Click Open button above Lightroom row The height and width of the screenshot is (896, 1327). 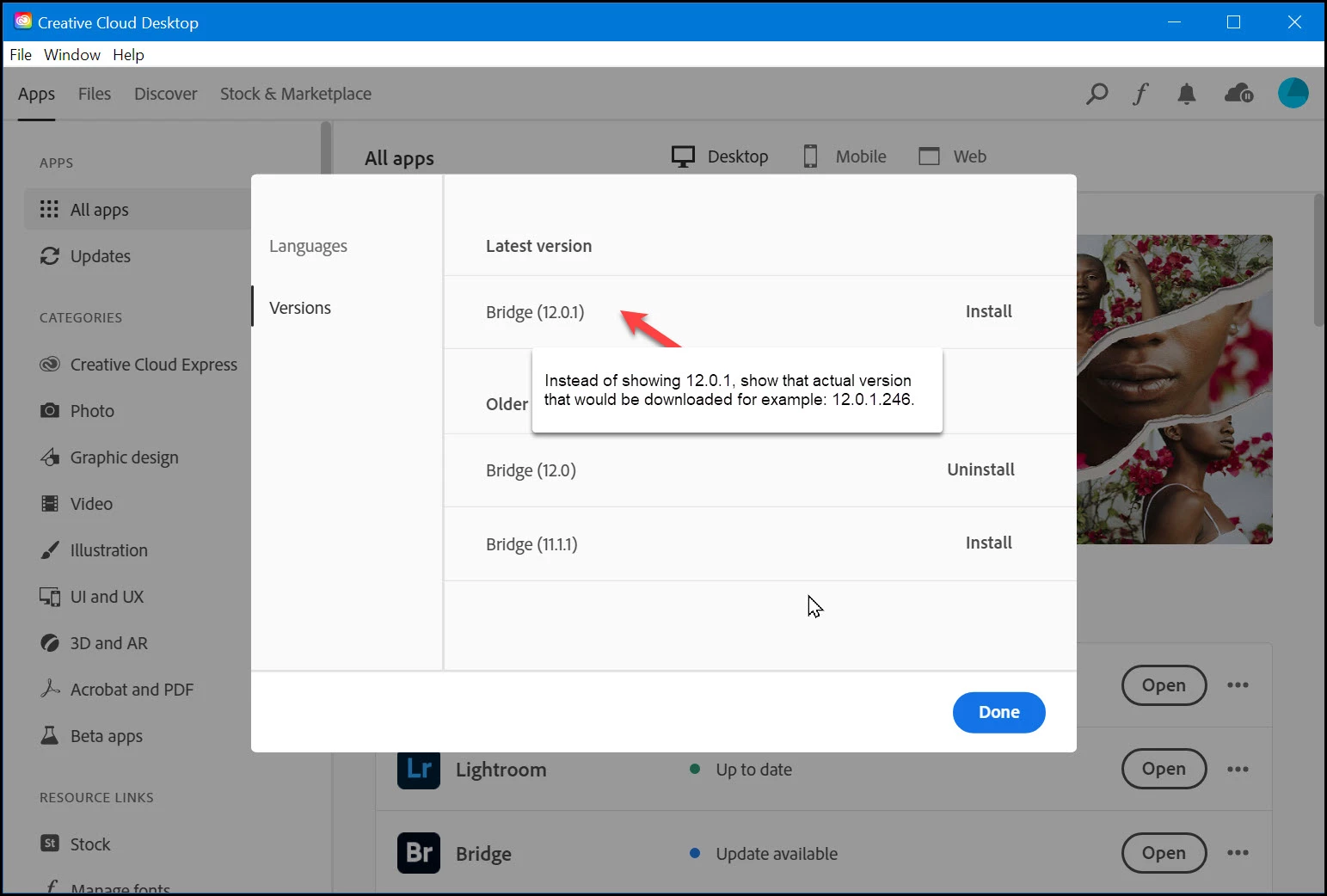1164,685
